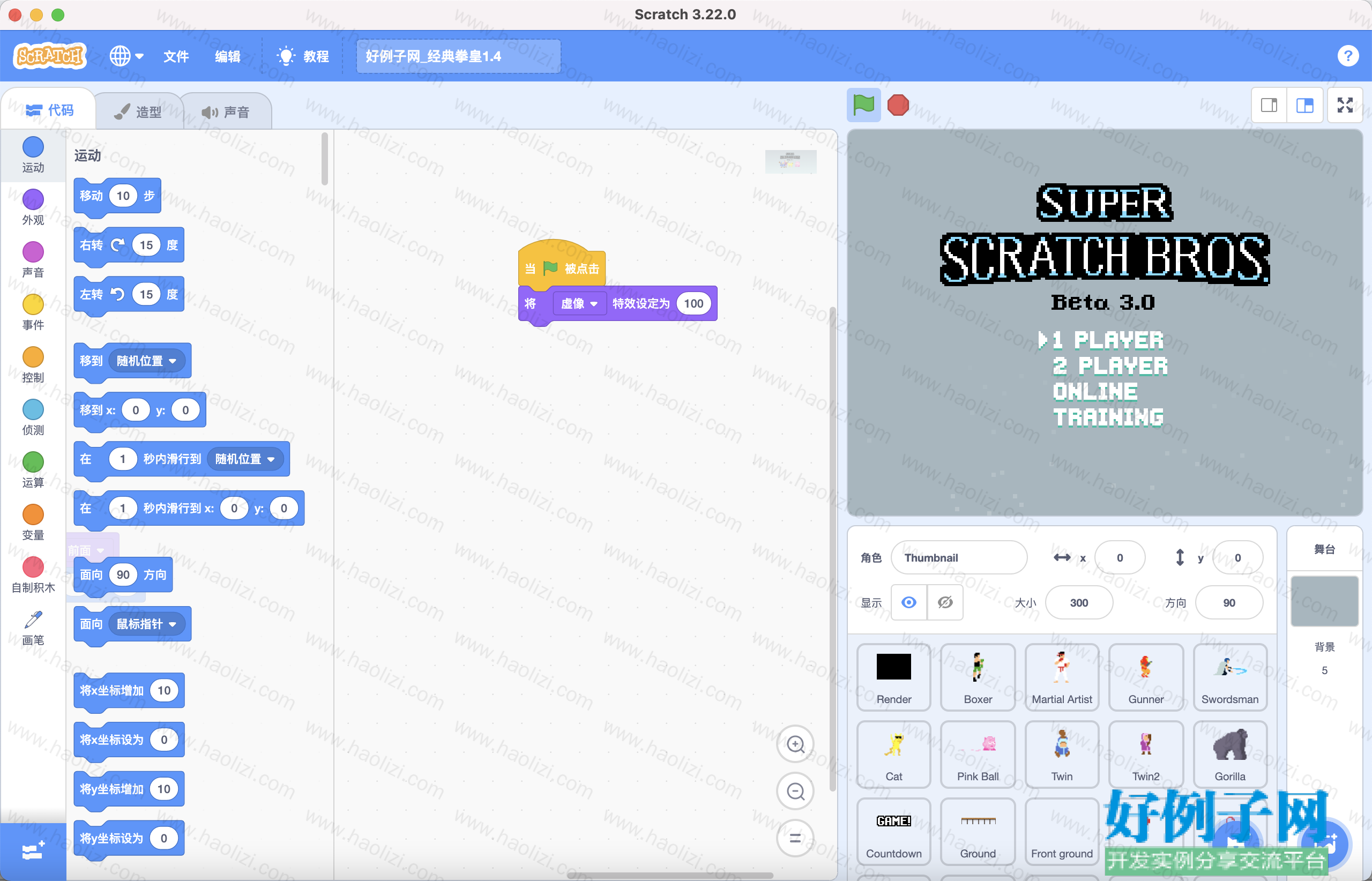Edit the sprite y coordinate field
Screen dimensions: 1372x881
pyautogui.click(x=1237, y=557)
